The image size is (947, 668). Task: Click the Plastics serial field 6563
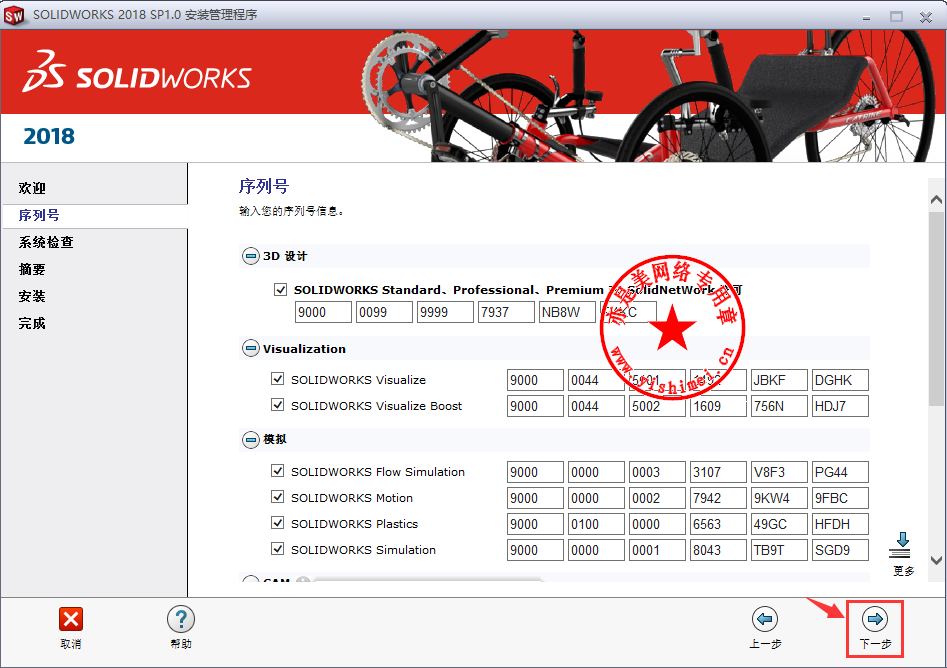(x=718, y=524)
